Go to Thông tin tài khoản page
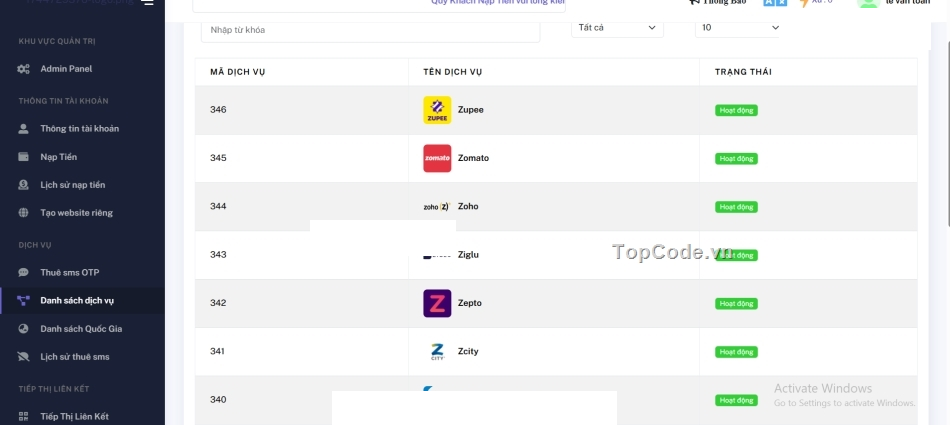950x425 pixels. (x=82, y=129)
